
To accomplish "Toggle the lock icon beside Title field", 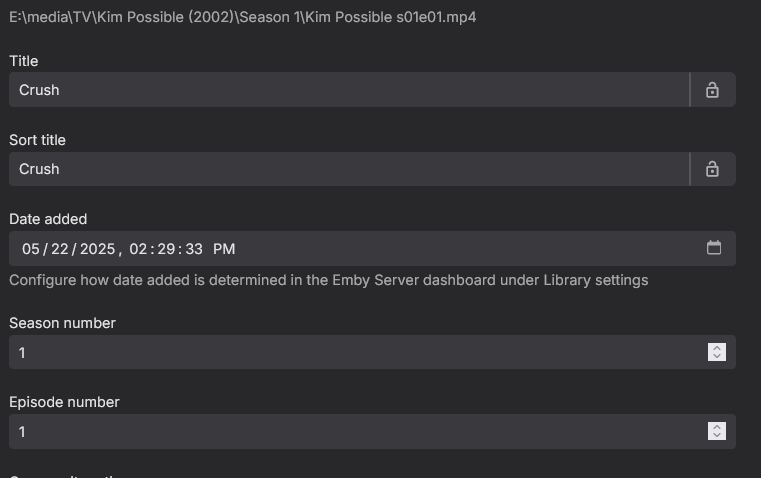I will pyautogui.click(x=712, y=90).
